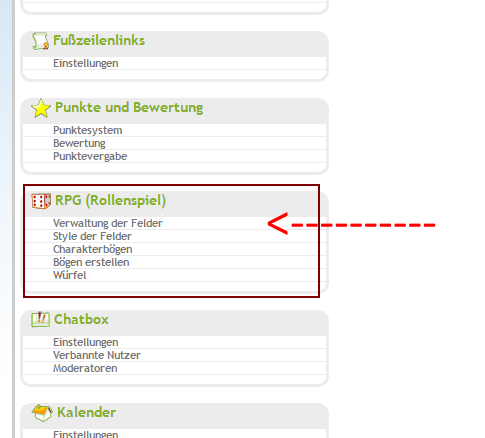Click the Chatbox notepad icon
The height and width of the screenshot is (438, 485).
41,320
